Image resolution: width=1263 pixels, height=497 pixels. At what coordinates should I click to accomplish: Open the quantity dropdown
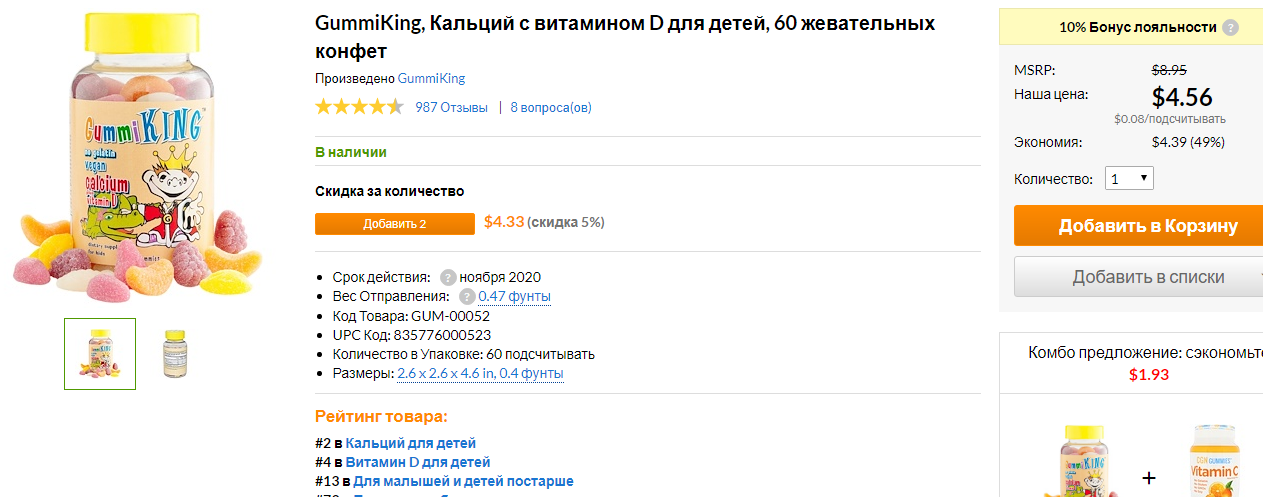tap(1129, 179)
